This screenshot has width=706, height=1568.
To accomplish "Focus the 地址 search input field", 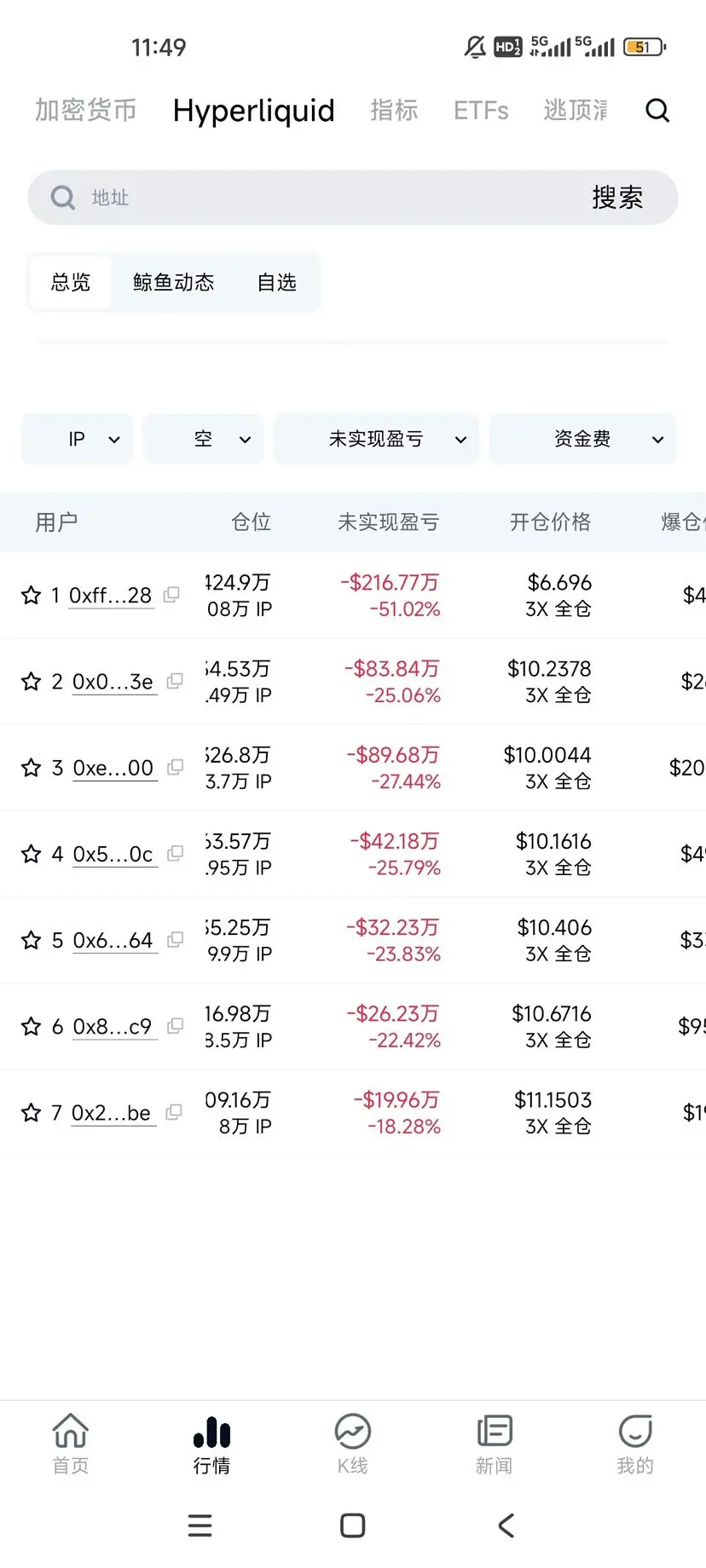I will pos(324,198).
